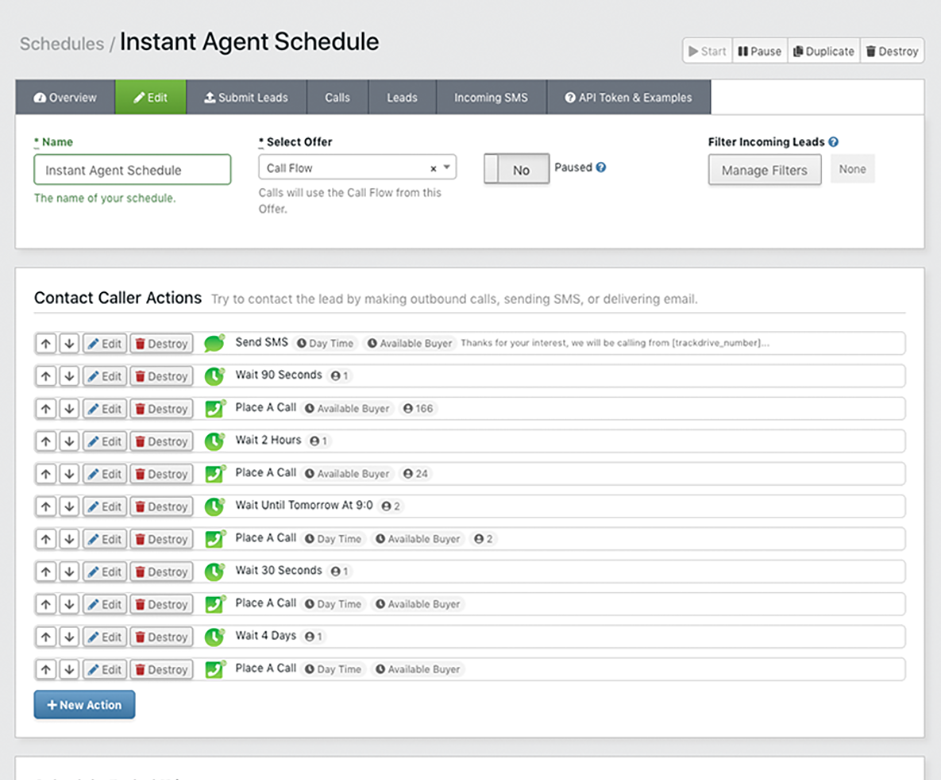Go to the Calls tab
941x780 pixels.
coord(337,97)
